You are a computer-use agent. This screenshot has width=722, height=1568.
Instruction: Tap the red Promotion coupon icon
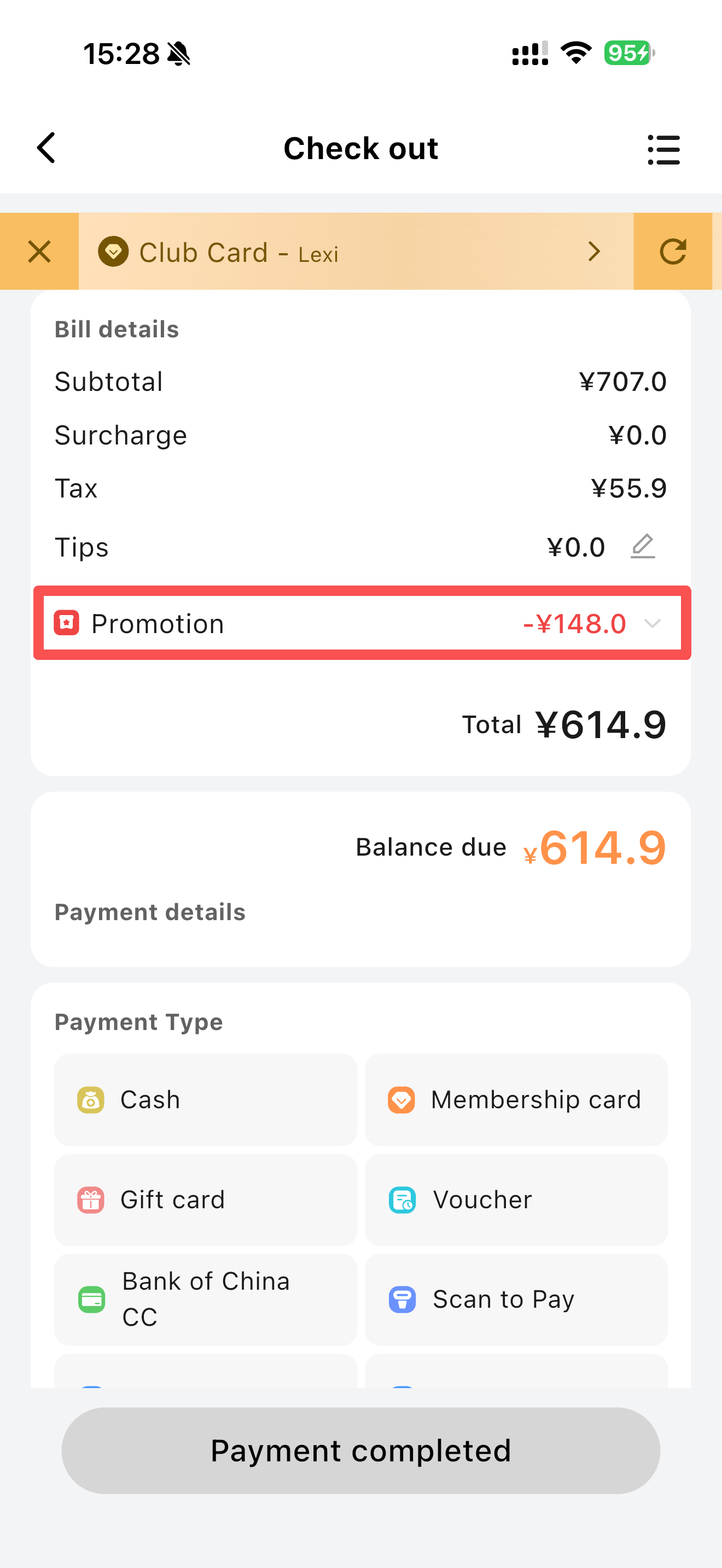coord(66,623)
